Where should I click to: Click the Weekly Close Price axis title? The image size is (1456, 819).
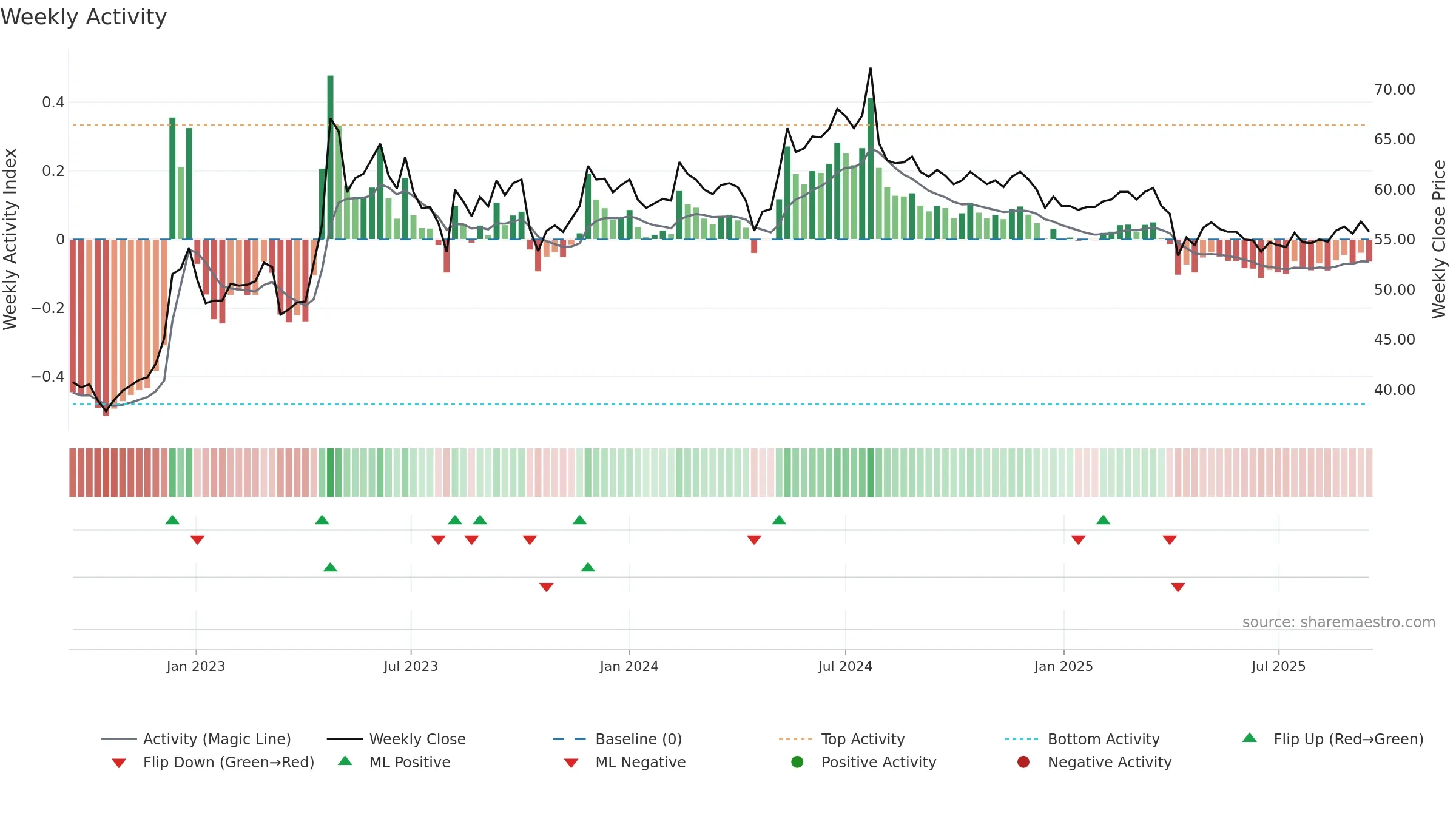tap(1439, 239)
